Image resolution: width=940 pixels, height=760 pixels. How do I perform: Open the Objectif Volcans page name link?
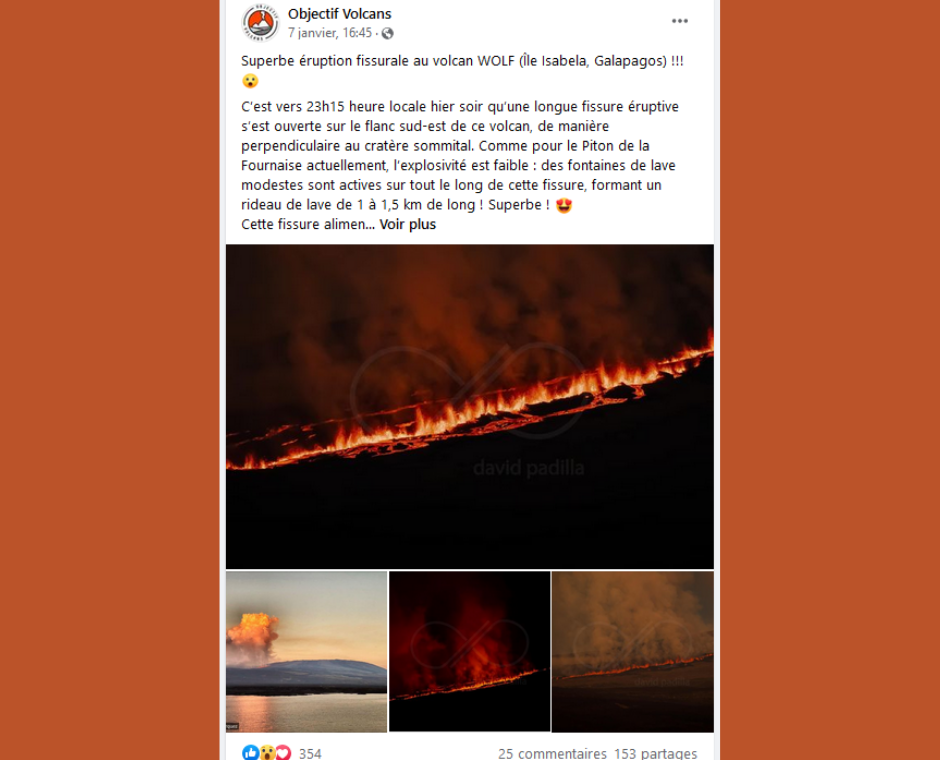point(339,14)
